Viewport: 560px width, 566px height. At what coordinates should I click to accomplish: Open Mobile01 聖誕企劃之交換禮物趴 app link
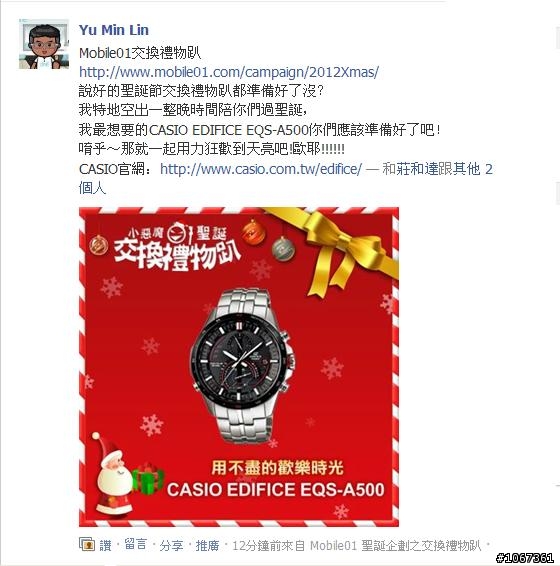coord(396,545)
